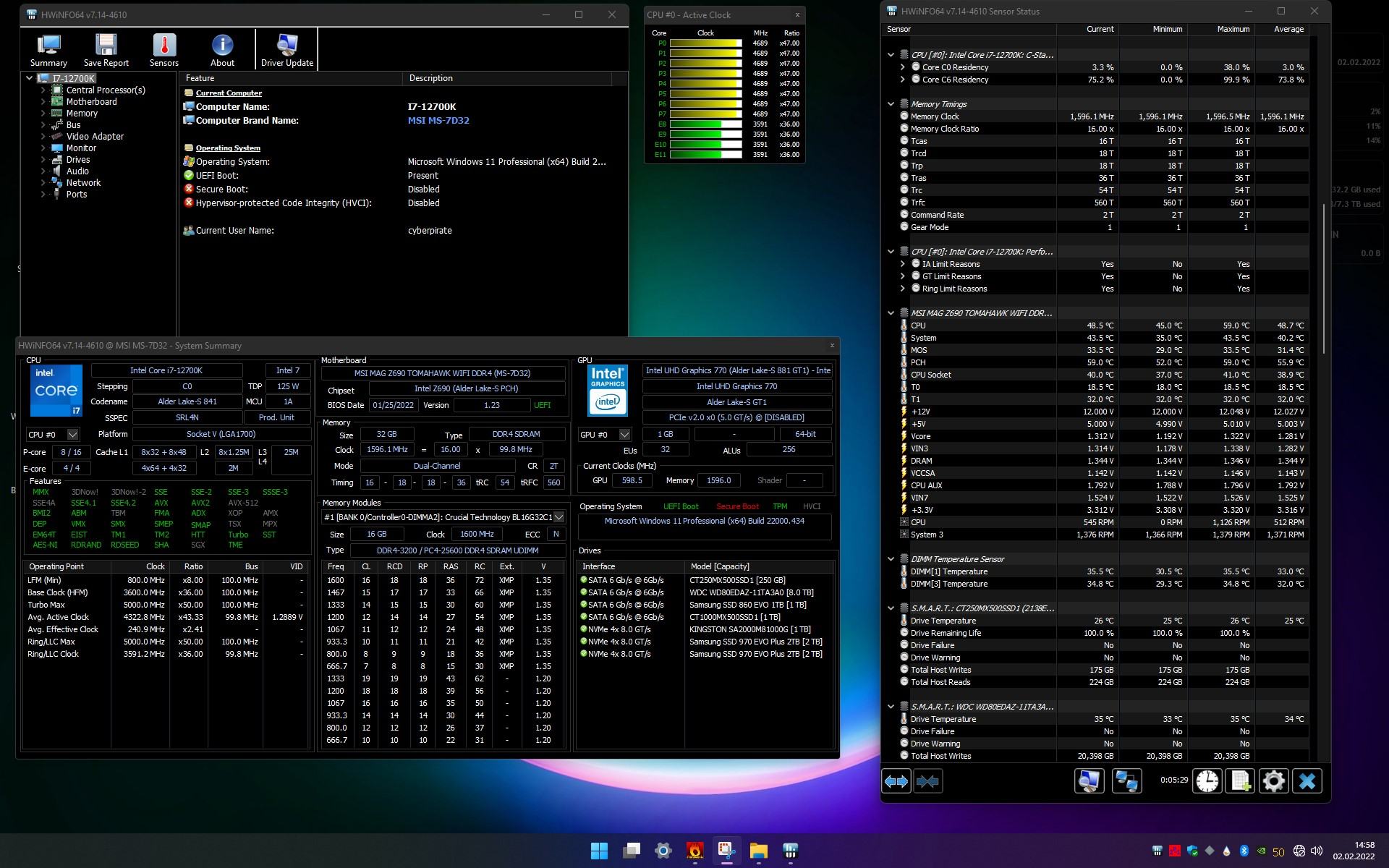The width and height of the screenshot is (1389, 868).
Task: Click the taskbar clock showing 14:58
Action: pos(1354,851)
